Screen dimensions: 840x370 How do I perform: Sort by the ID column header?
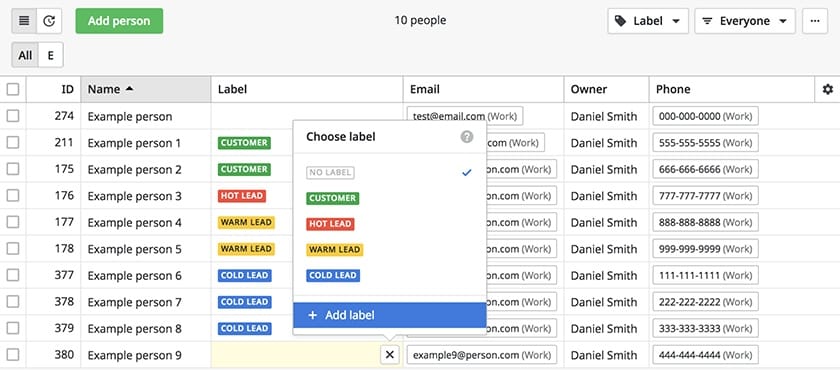pos(54,89)
